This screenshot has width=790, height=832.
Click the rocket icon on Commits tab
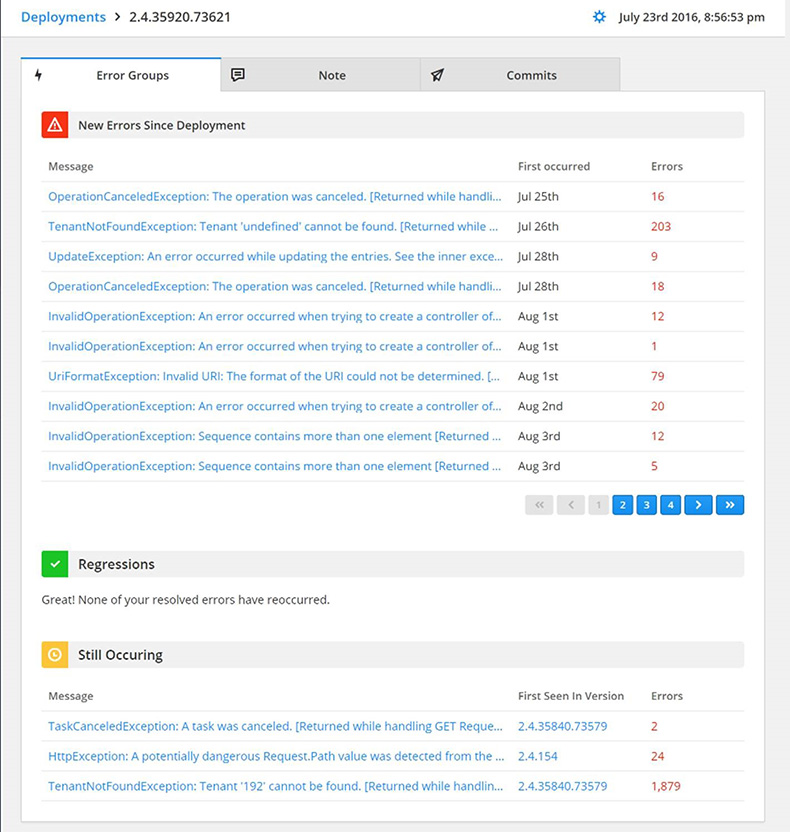point(437,75)
